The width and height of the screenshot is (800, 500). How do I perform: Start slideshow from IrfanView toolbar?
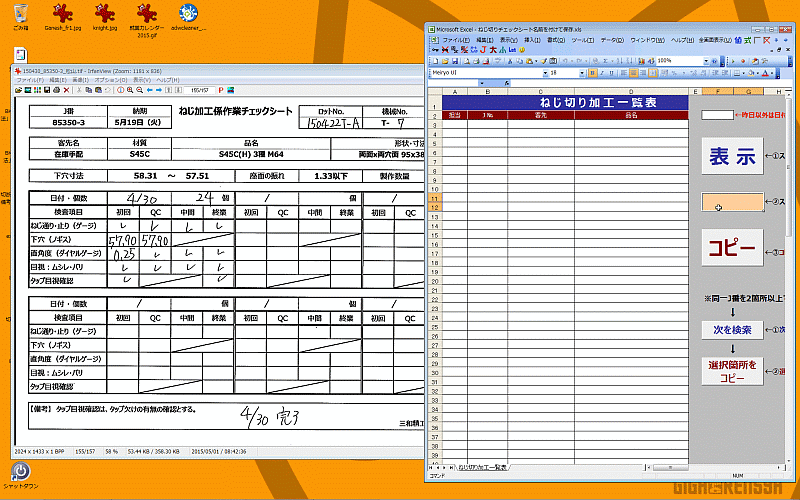28,90
